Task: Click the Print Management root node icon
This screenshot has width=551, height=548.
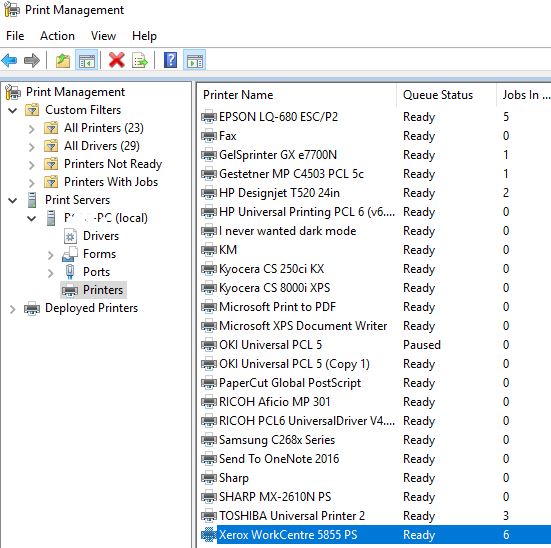Action: tap(13, 92)
